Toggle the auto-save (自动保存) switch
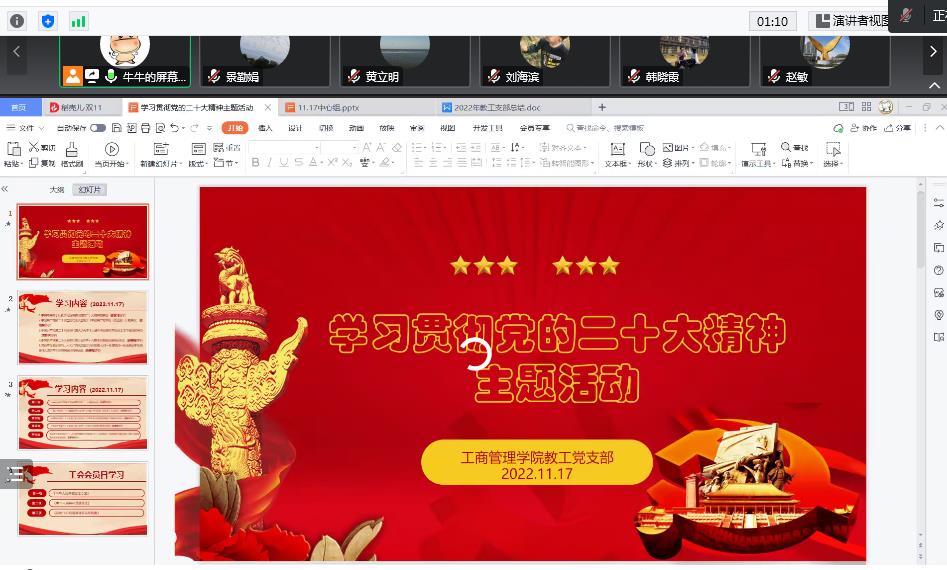This screenshot has height=570, width=947. [97, 128]
